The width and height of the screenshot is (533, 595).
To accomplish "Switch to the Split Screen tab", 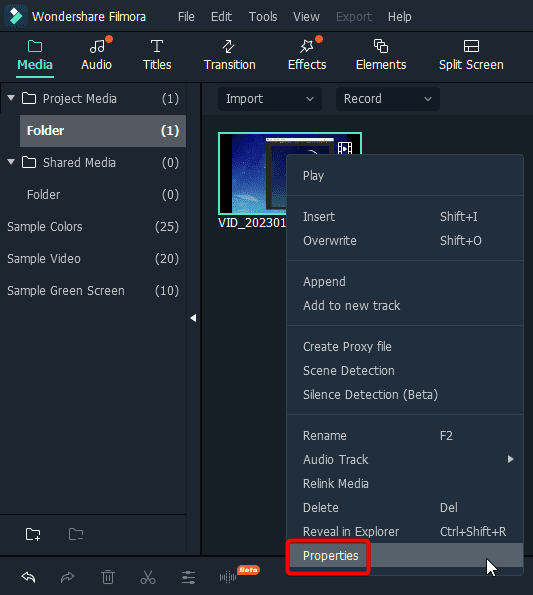I will [471, 55].
